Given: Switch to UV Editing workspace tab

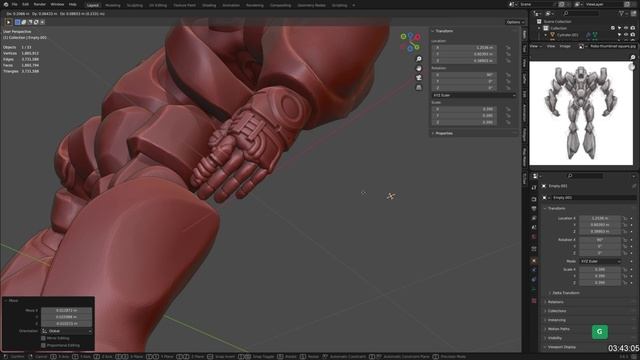Looking at the screenshot, I should (158, 5).
